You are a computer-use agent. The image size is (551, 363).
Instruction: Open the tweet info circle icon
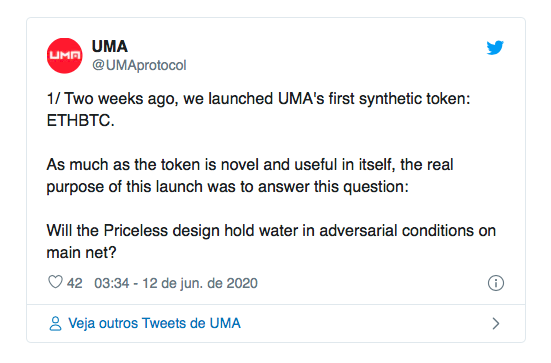(x=495, y=283)
